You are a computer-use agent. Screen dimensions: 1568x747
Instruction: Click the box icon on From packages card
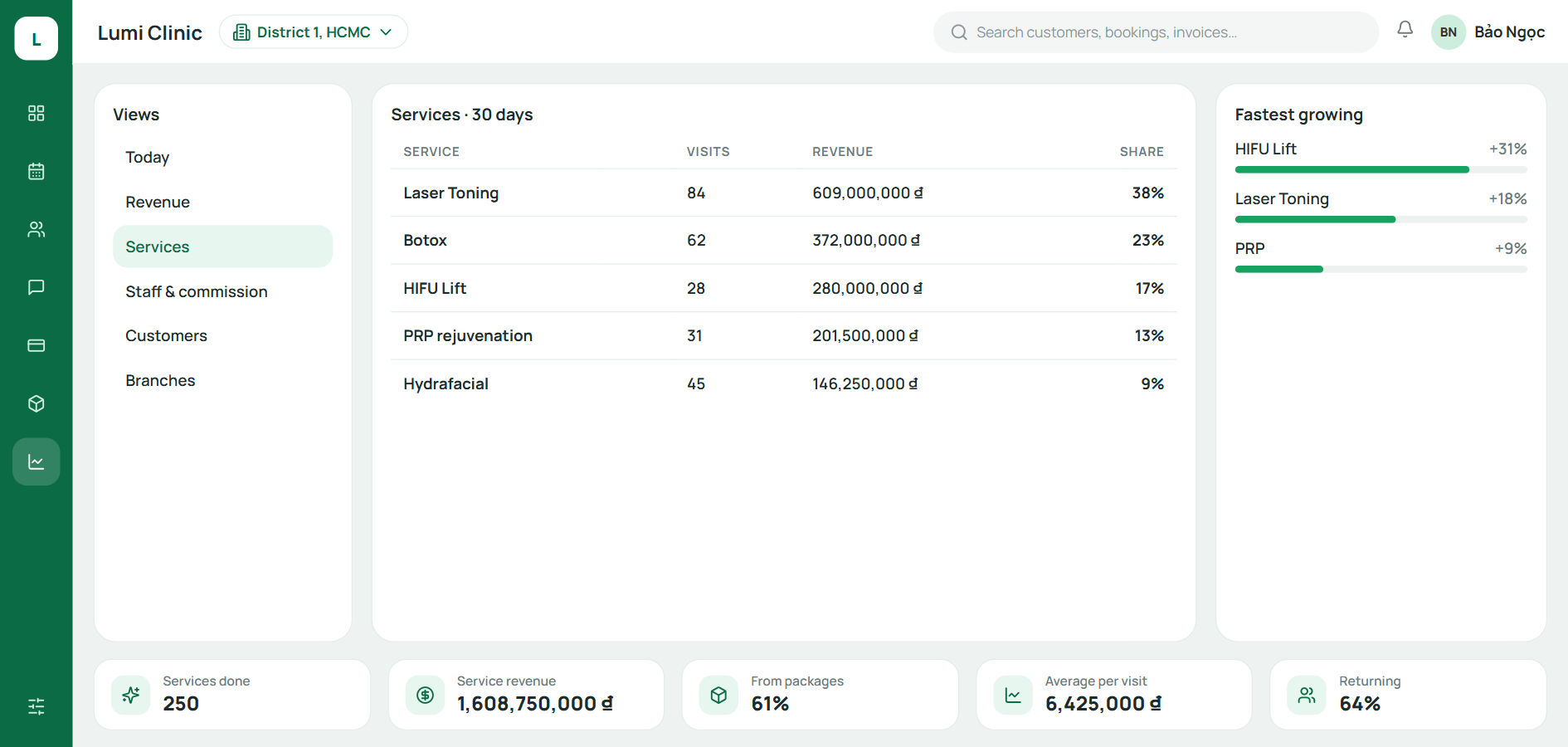(718, 695)
